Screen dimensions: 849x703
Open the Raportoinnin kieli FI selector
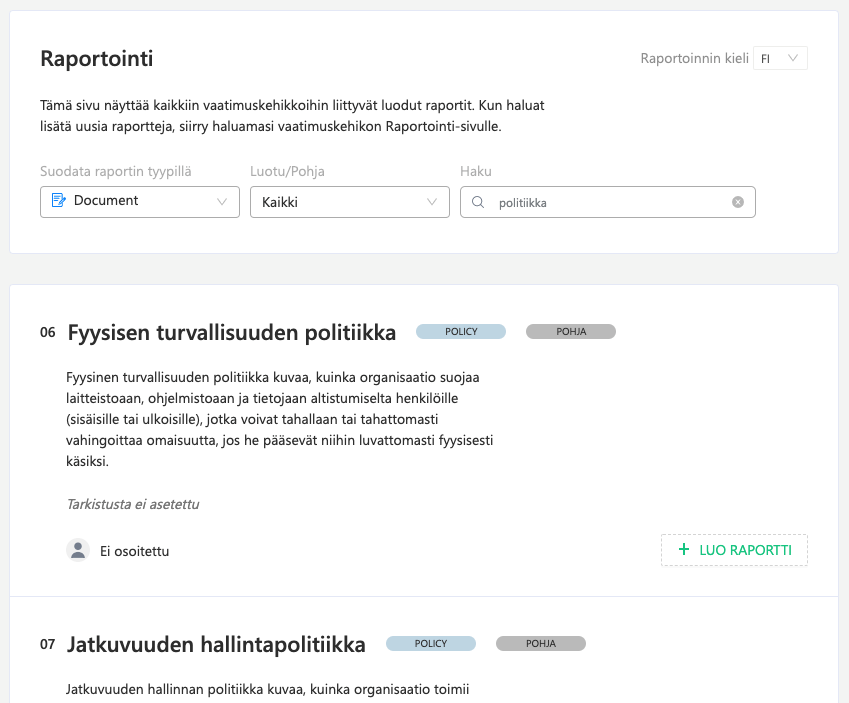[x=780, y=58]
